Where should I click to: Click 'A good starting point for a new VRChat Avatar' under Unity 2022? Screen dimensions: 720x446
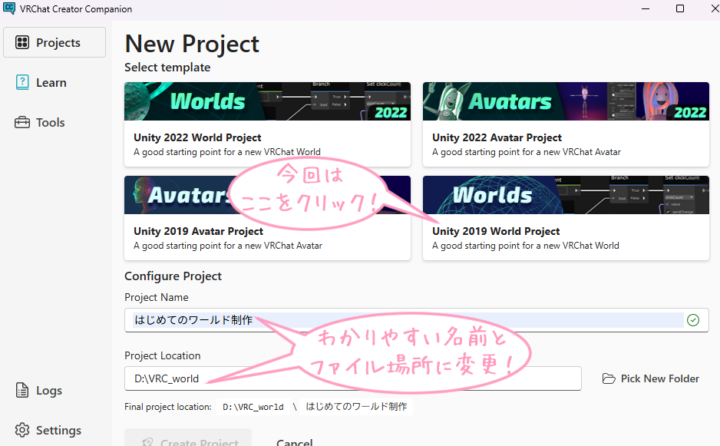coord(526,152)
